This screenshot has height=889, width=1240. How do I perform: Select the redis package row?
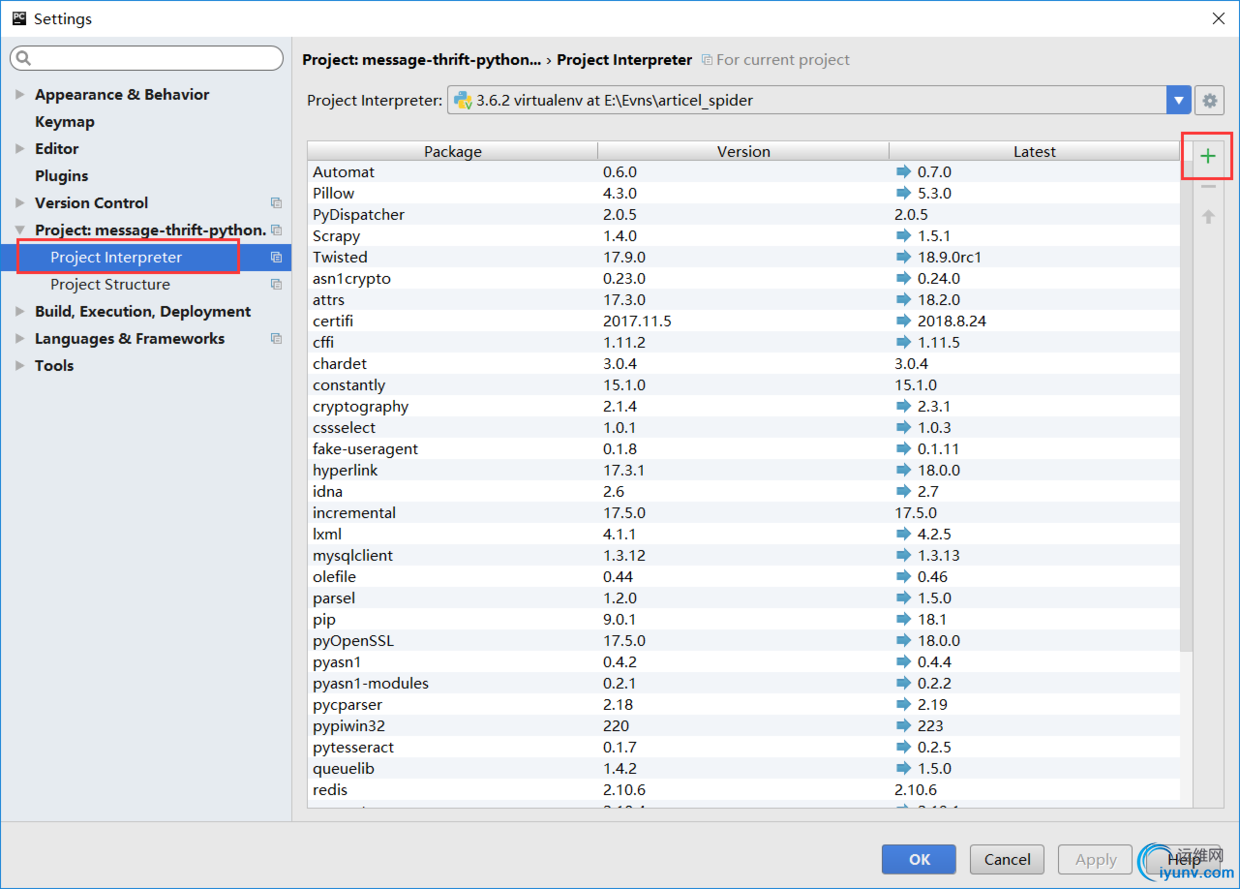(x=744, y=790)
